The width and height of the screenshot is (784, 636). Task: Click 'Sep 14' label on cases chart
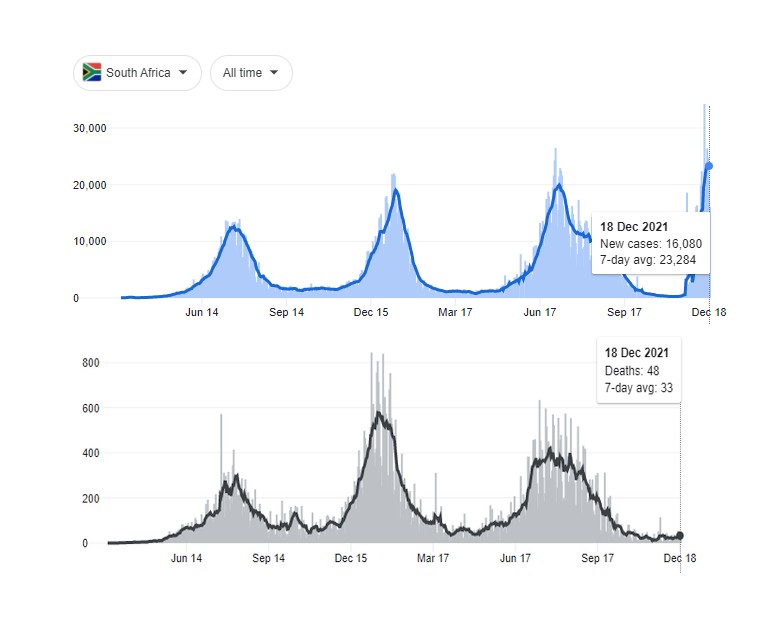(x=286, y=312)
